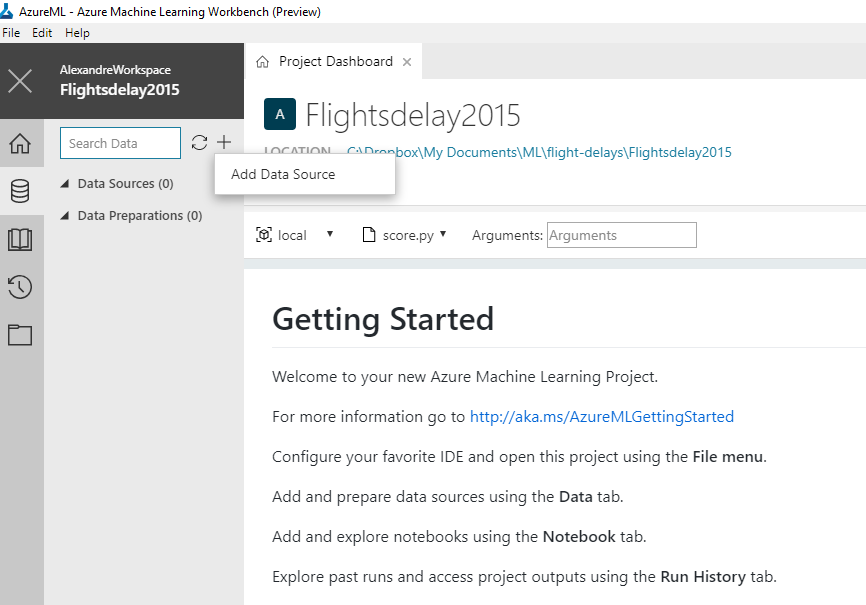Click the score.py file icon
This screenshot has height=605, width=866.
[x=368, y=235]
